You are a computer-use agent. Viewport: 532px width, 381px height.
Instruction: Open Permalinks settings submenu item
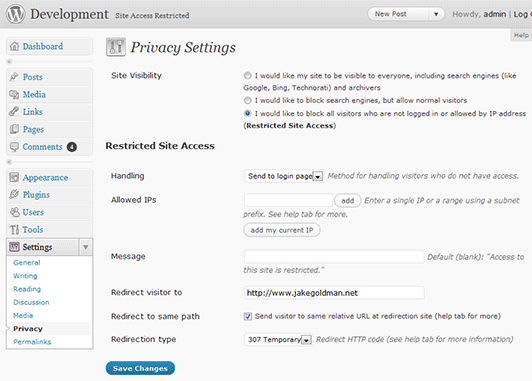(32, 342)
